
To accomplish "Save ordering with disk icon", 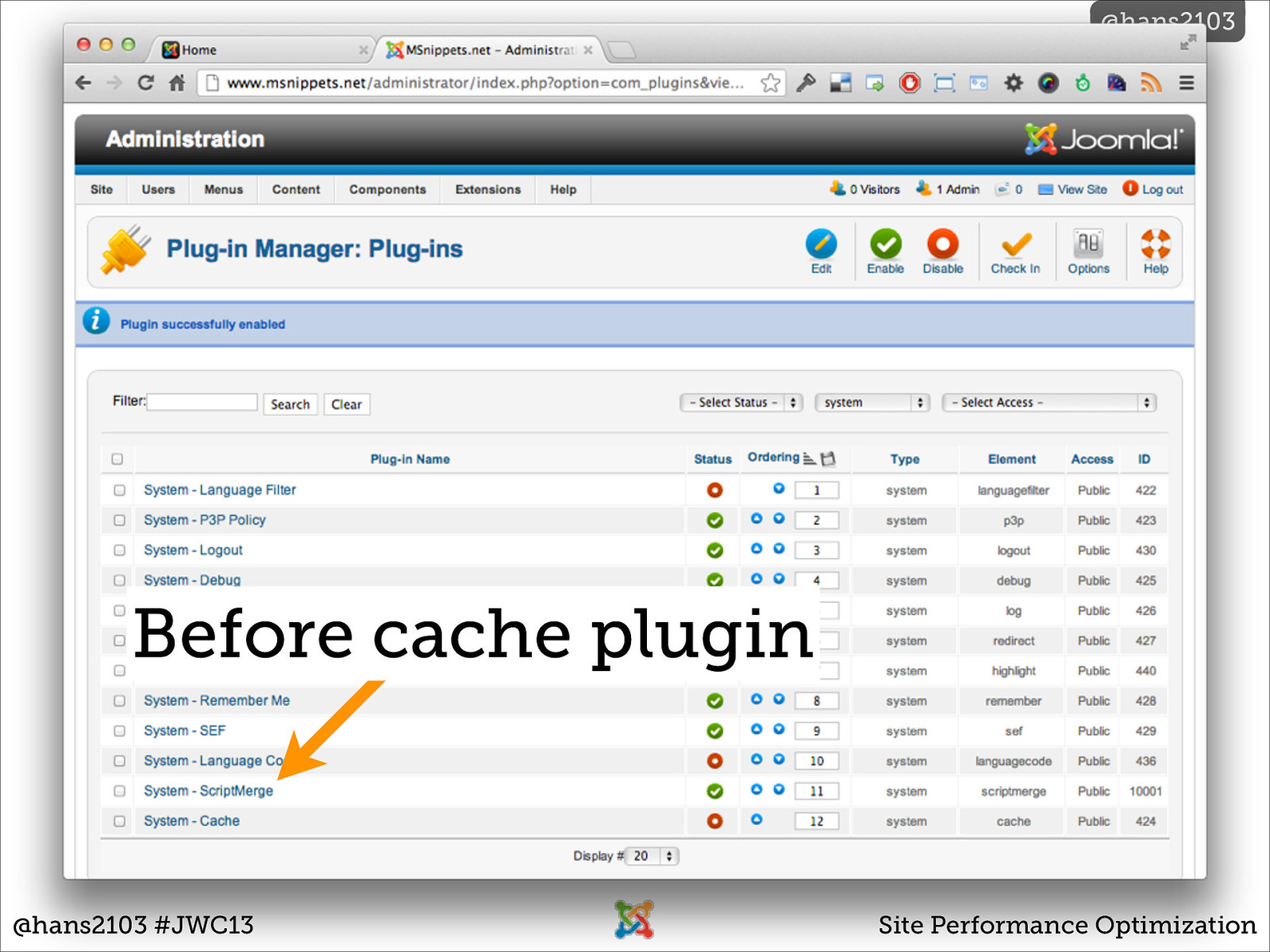I will click(828, 459).
